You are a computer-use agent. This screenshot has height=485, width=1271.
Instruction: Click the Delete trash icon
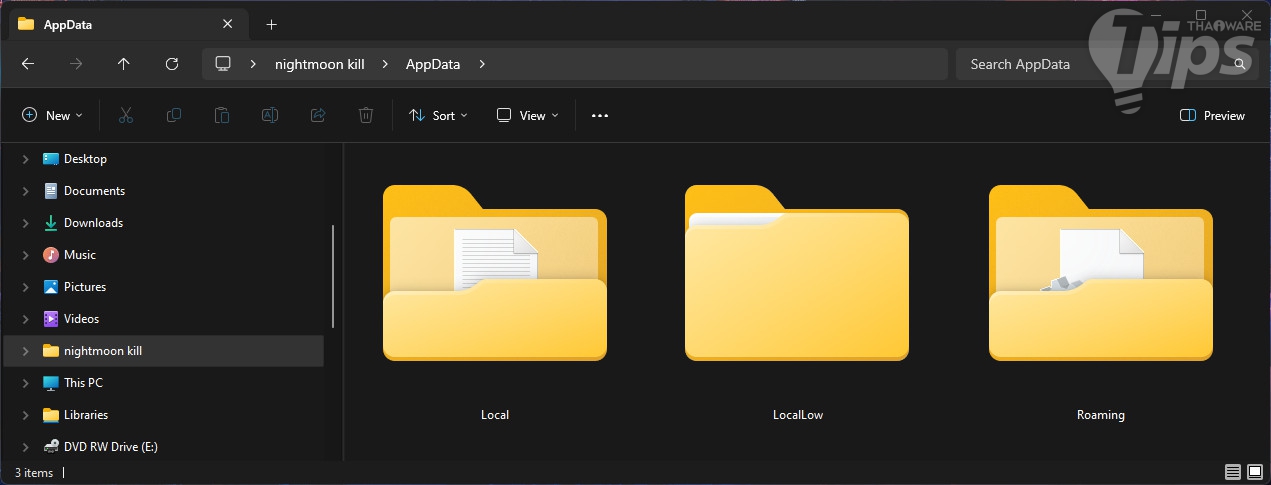point(366,116)
